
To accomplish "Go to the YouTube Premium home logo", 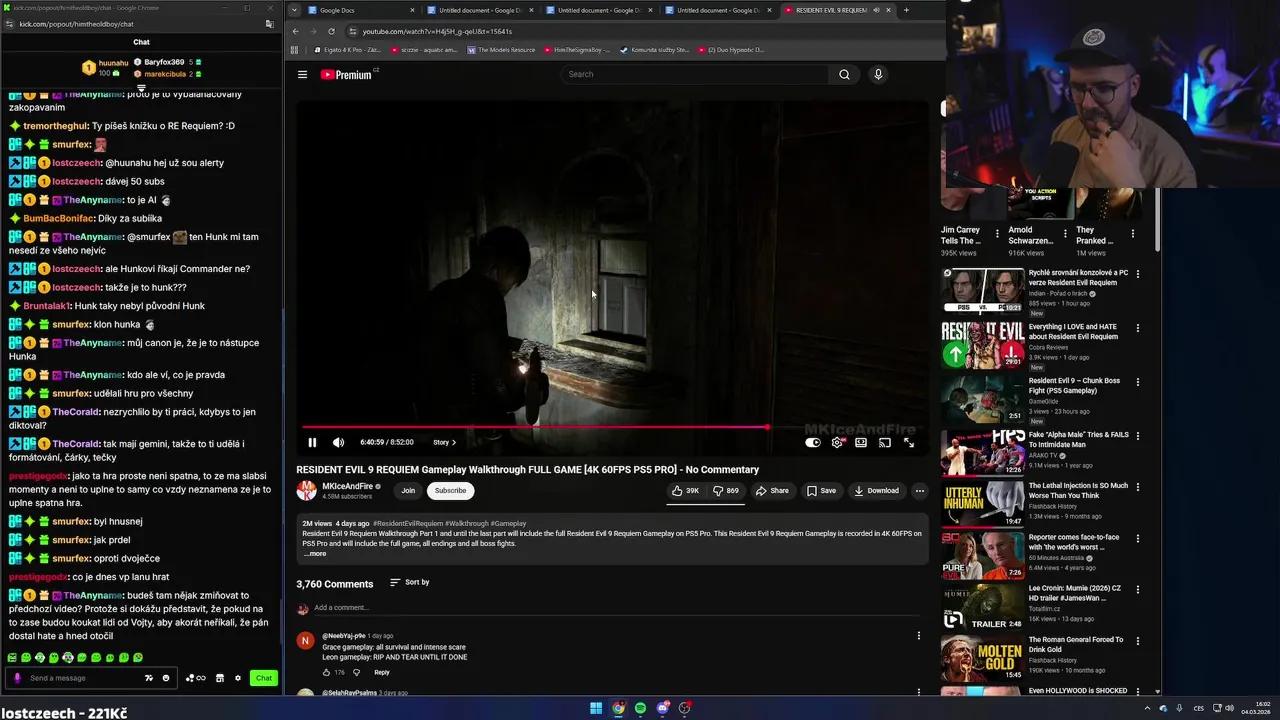I will coord(346,74).
